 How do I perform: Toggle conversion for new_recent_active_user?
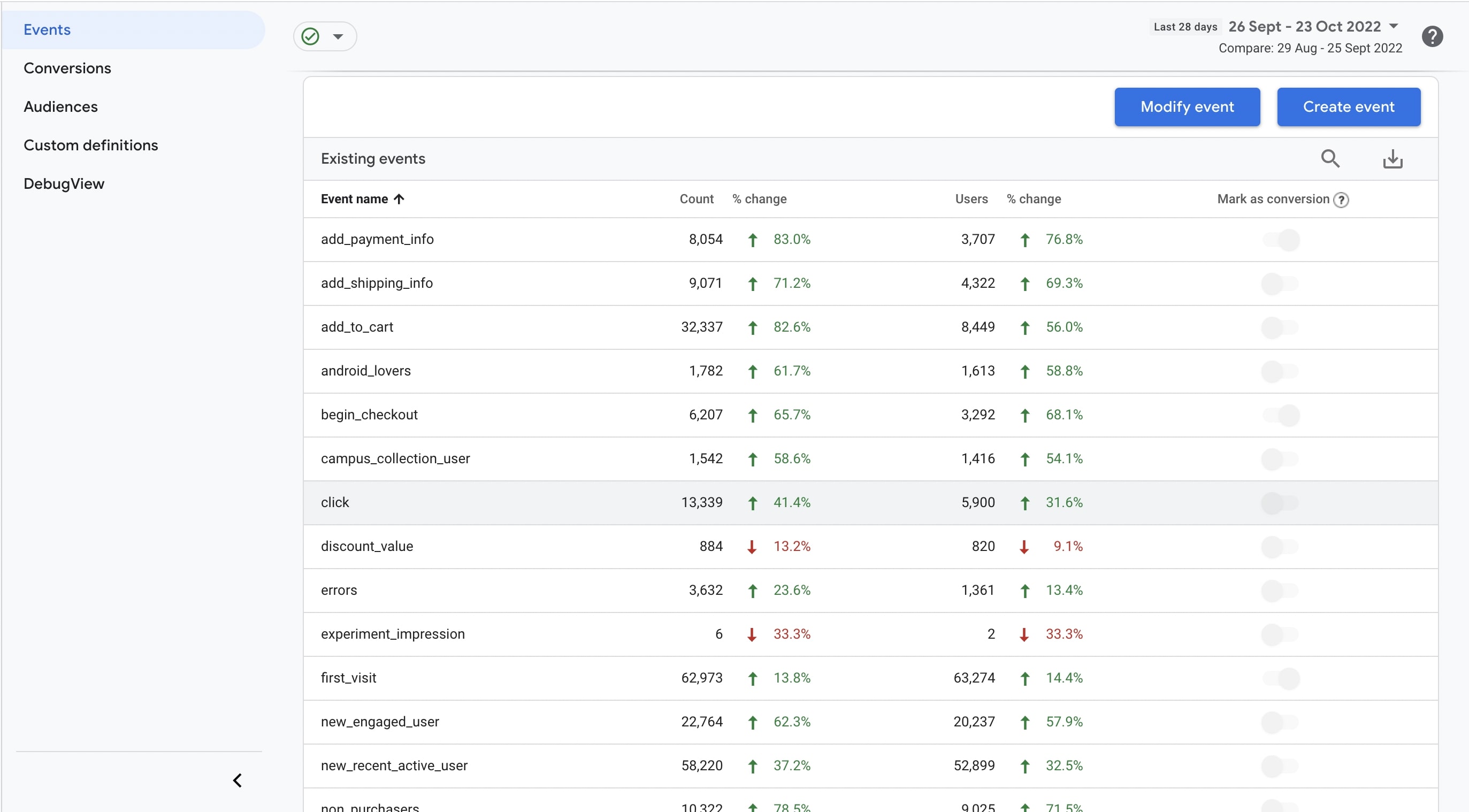click(x=1281, y=767)
